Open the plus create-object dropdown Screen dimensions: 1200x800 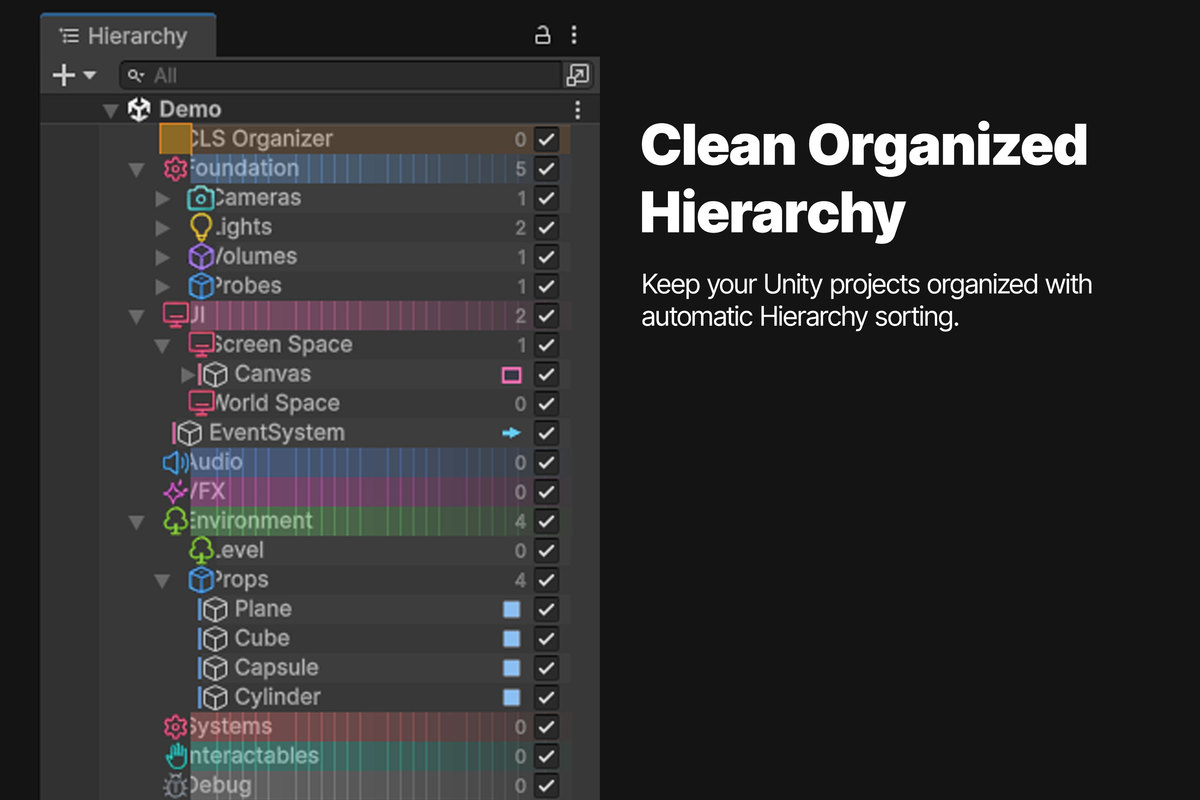tap(72, 75)
